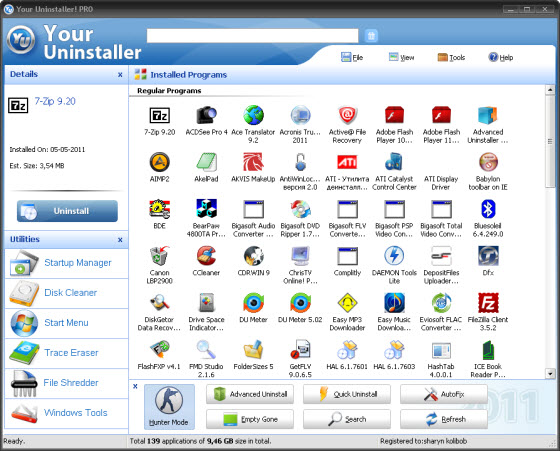Select AKVIS MakeUp icon
Screen dimensions: 560x451
[x=253, y=162]
